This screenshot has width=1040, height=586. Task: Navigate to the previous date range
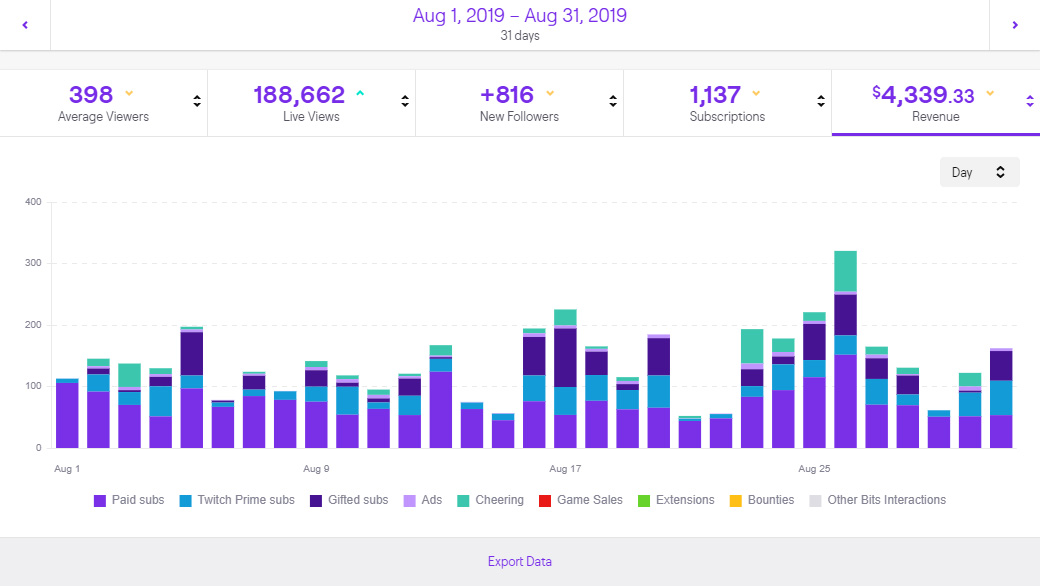click(23, 25)
